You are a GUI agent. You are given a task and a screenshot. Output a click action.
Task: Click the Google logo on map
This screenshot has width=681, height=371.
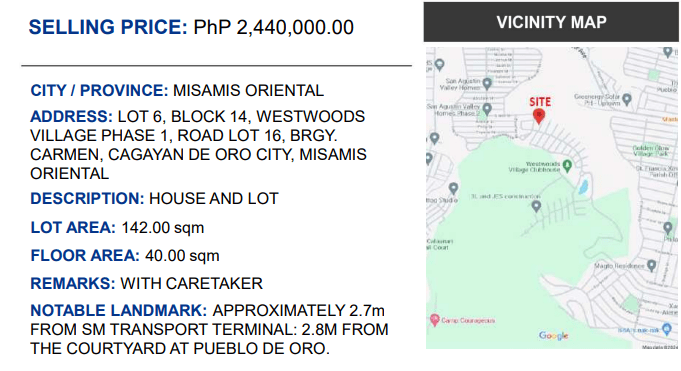click(x=554, y=336)
